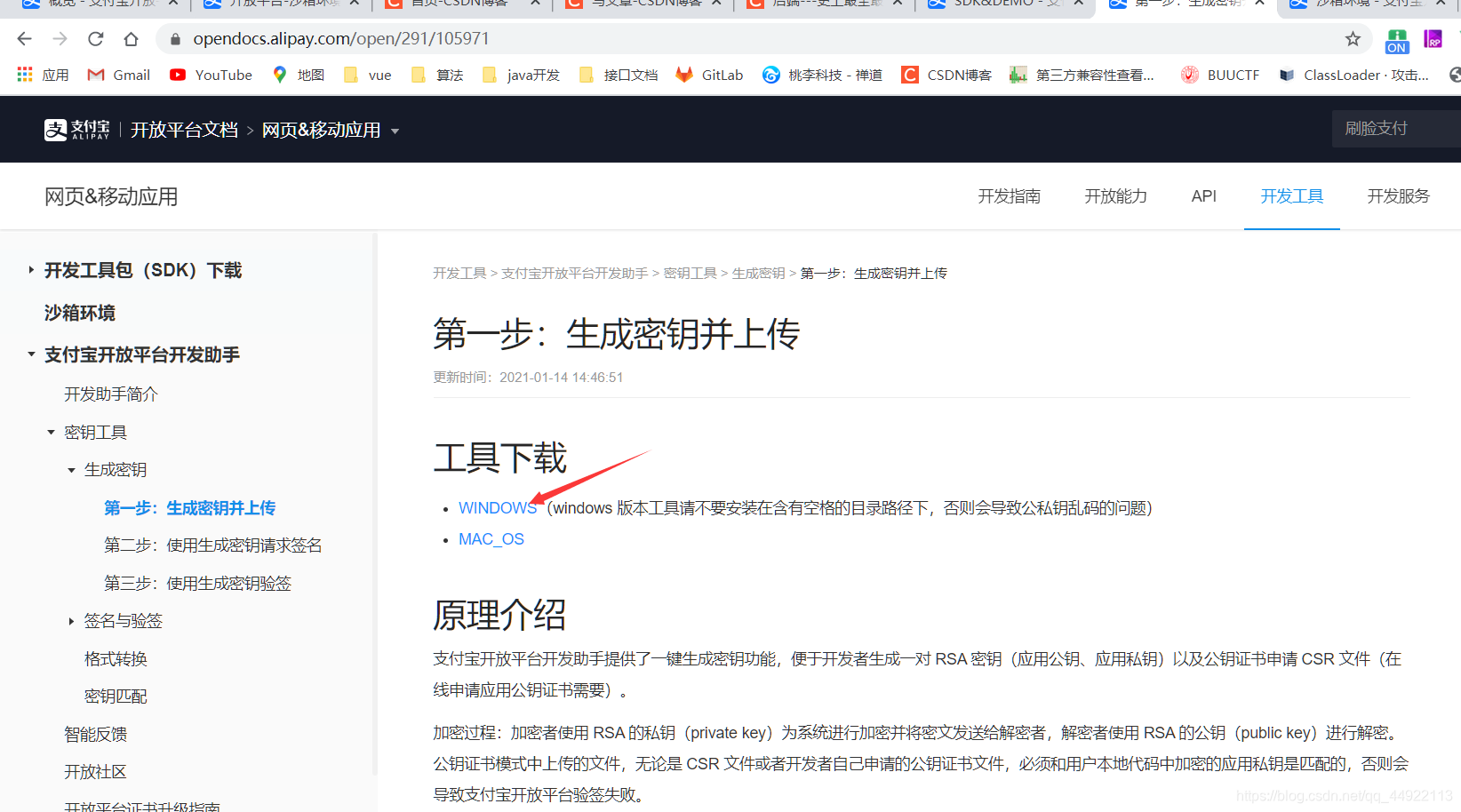The image size is (1461, 812).
Task: Switch to the 开发服务 tab
Action: [x=1398, y=196]
